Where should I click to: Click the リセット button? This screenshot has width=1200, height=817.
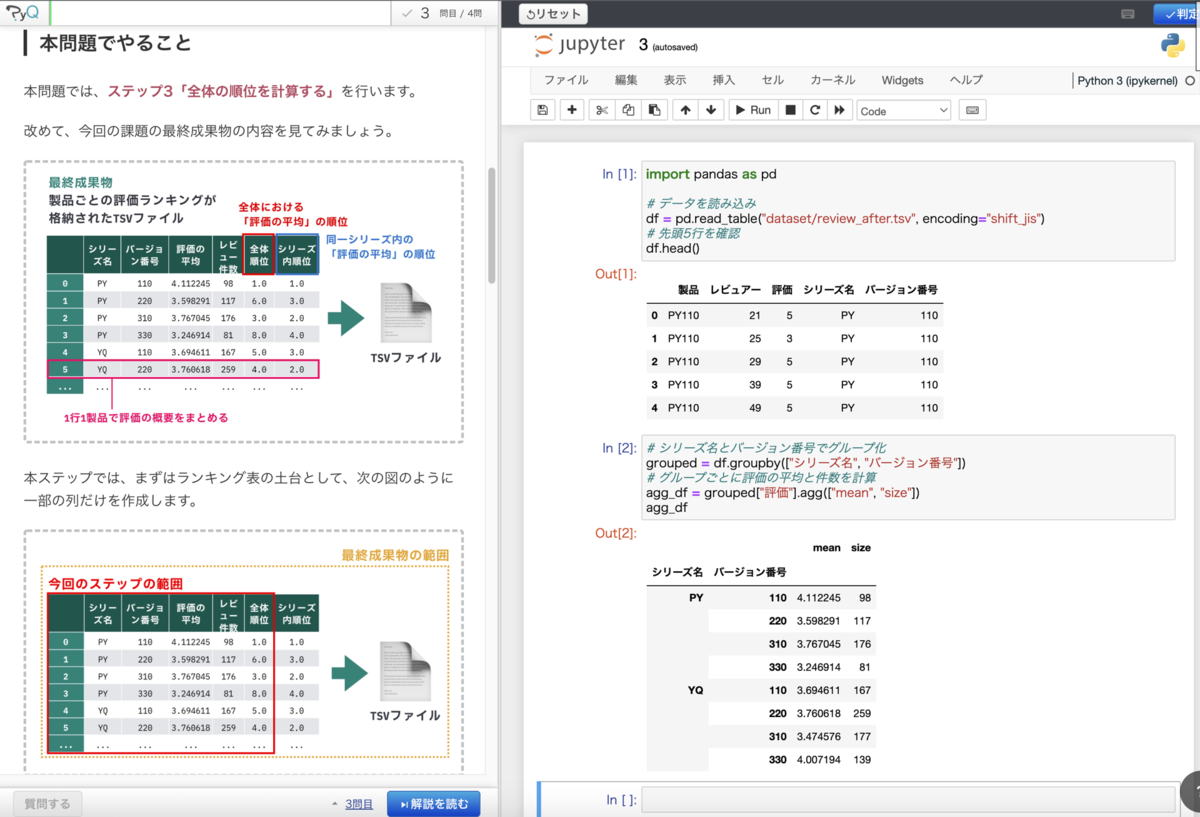tap(553, 14)
